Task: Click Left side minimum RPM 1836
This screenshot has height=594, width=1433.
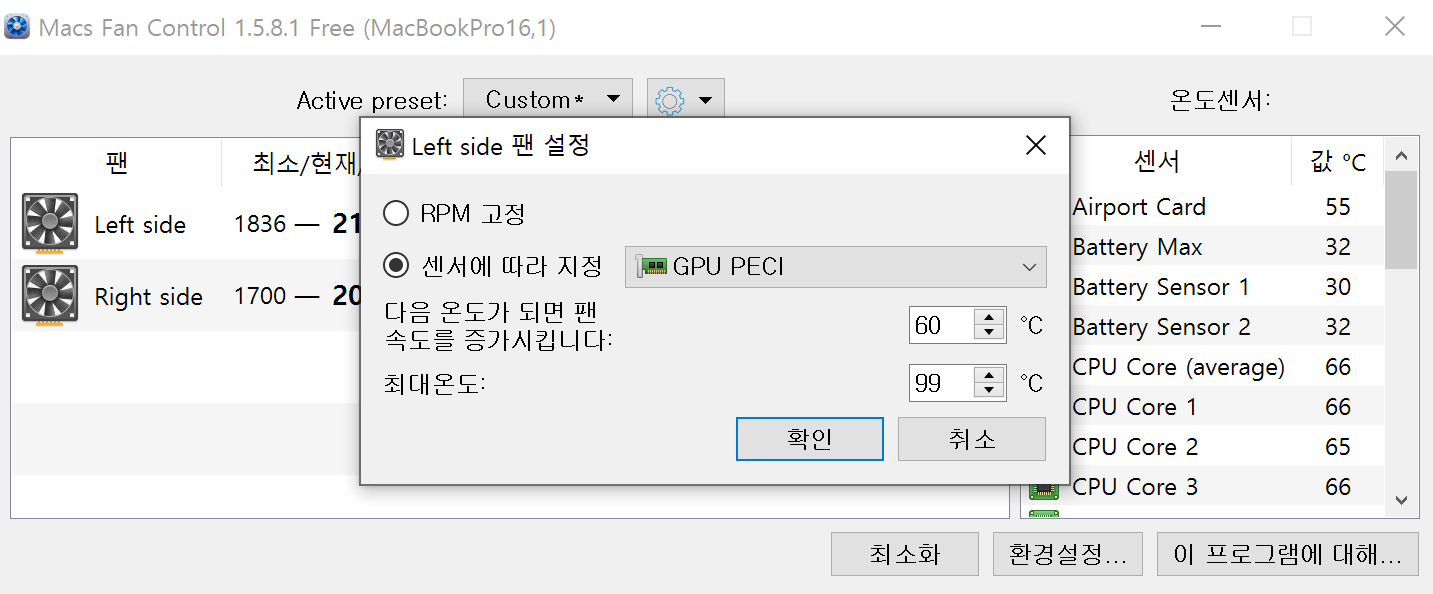Action: click(260, 224)
